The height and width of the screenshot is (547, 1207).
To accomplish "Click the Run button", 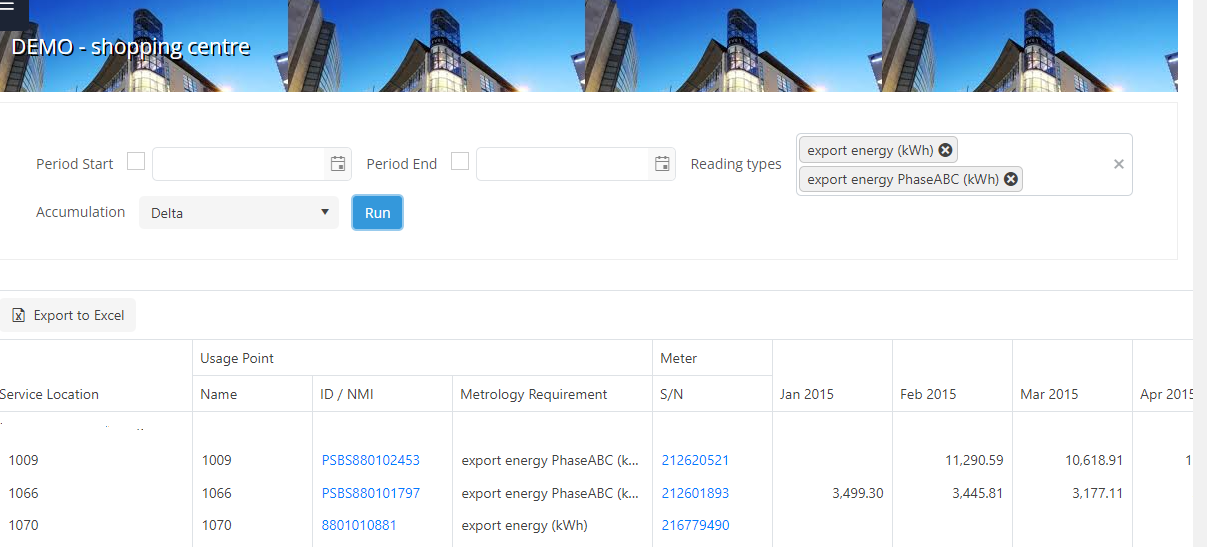I will [377, 213].
